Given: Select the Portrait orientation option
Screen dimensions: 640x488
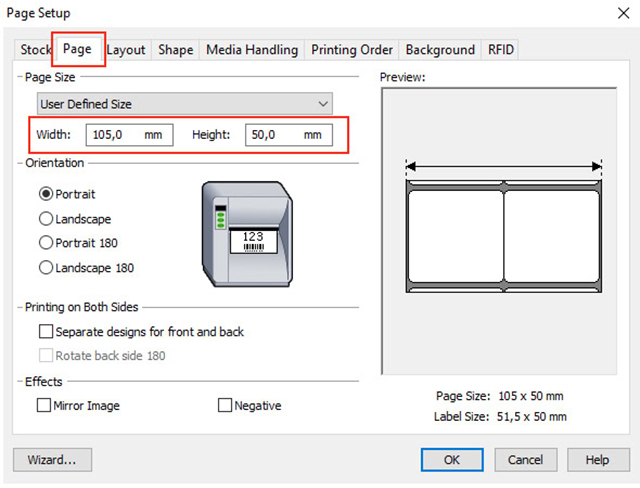Looking at the screenshot, I should click(46, 194).
